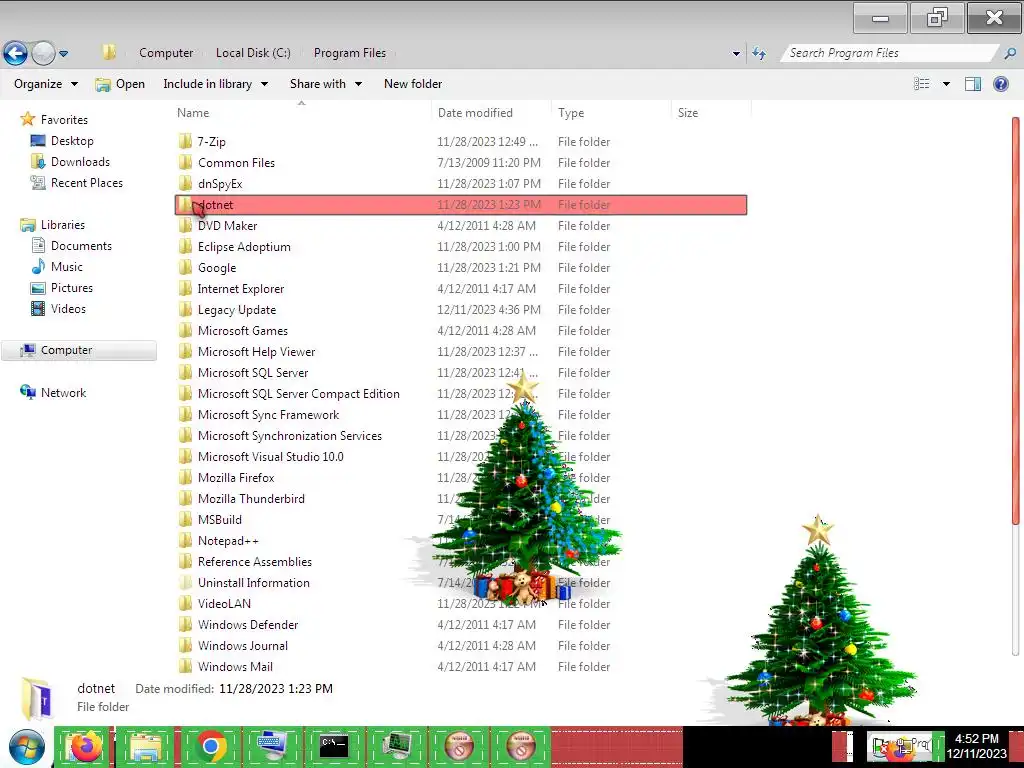Select the Google folder icon
Image resolution: width=1024 pixels, height=768 pixels.
click(185, 267)
